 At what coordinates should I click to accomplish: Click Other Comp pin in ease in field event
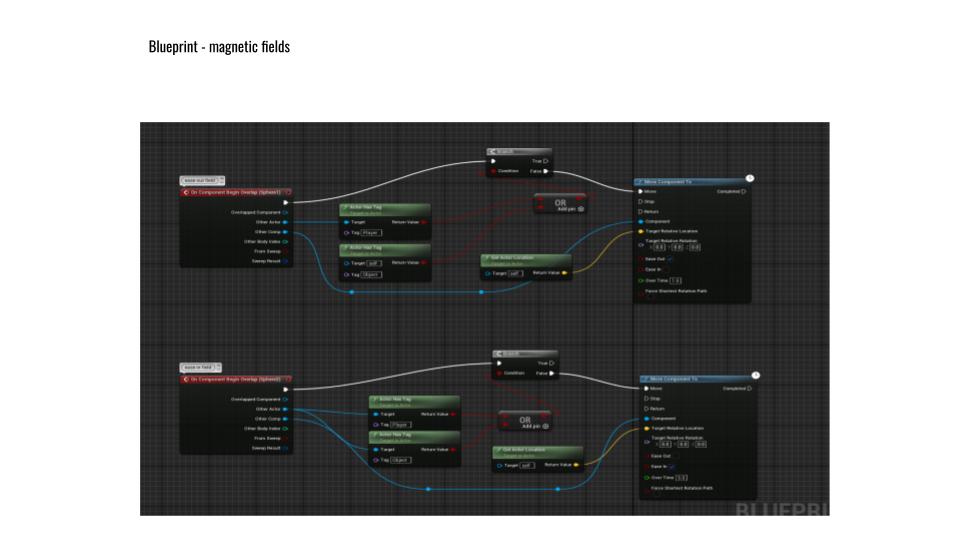coord(285,418)
